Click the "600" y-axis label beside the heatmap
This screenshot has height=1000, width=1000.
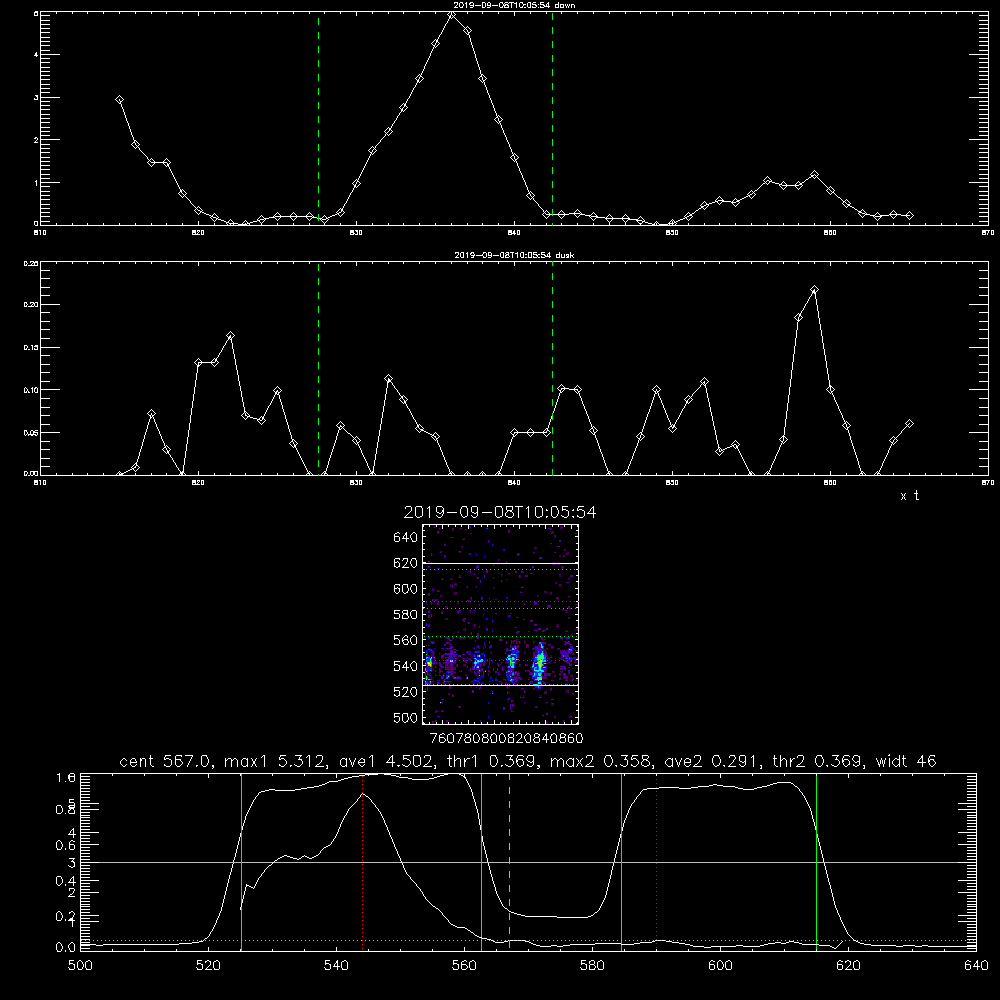406,589
